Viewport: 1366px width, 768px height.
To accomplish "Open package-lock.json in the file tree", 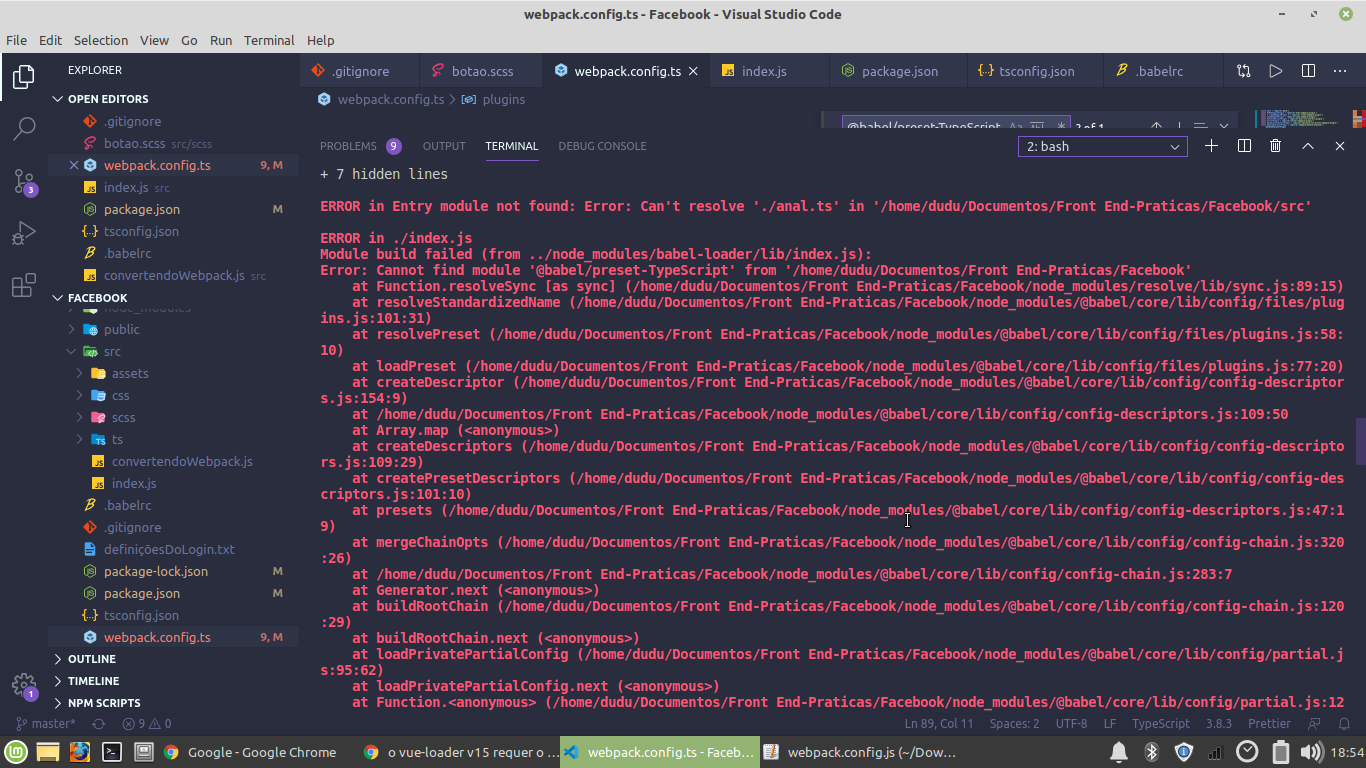I will [x=156, y=571].
